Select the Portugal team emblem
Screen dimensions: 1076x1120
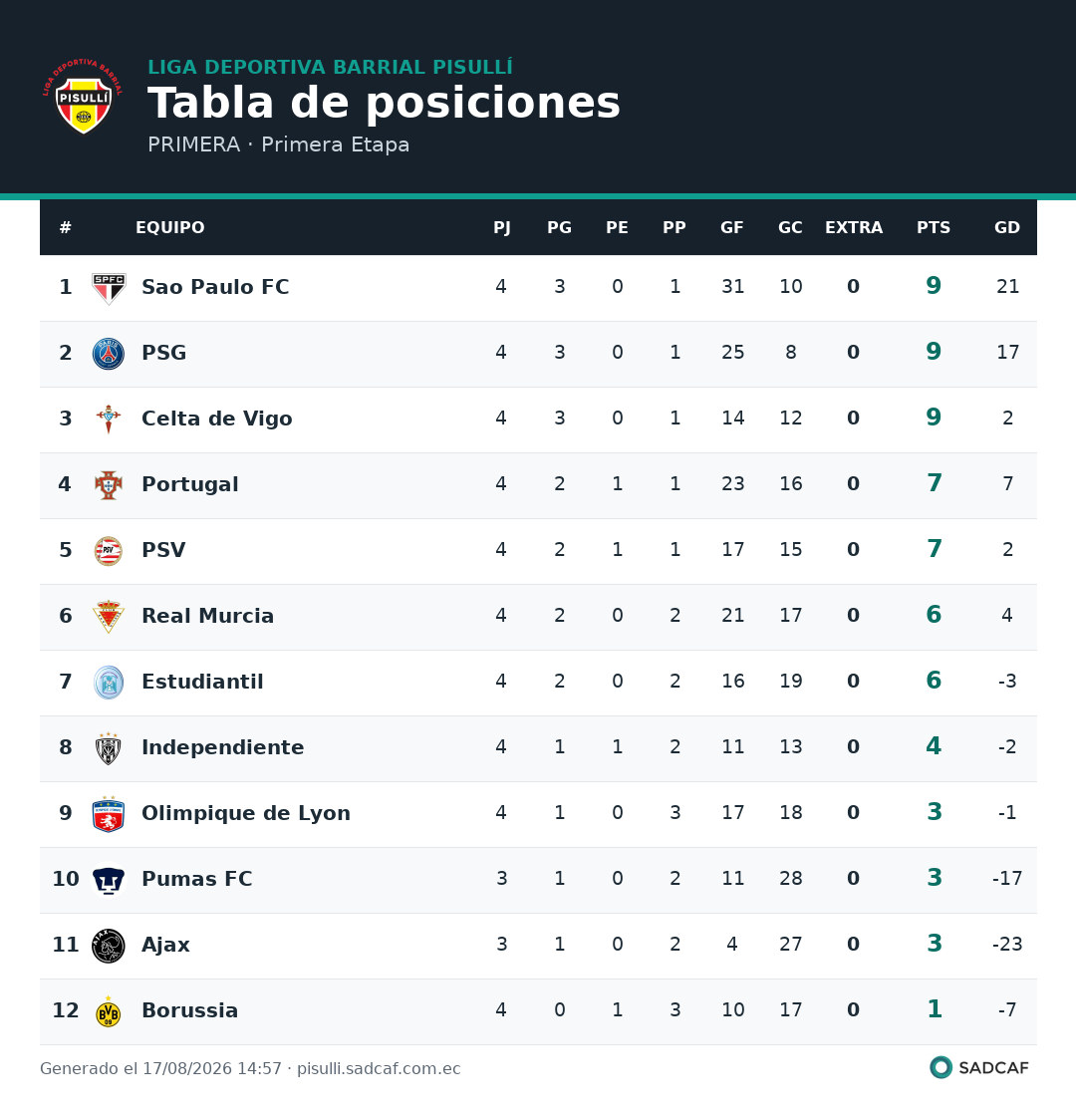pyautogui.click(x=109, y=485)
